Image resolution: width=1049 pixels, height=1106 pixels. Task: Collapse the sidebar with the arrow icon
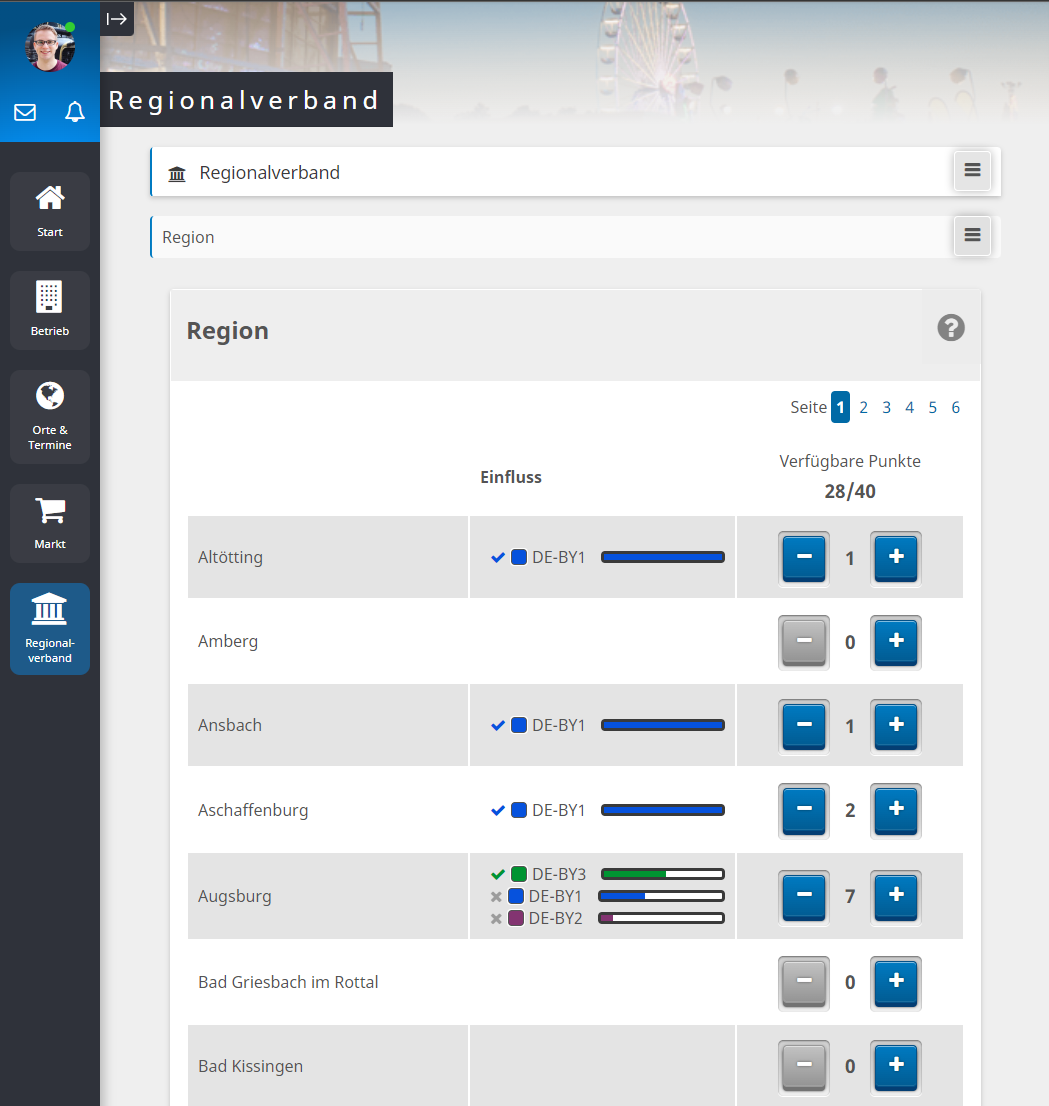[x=117, y=18]
